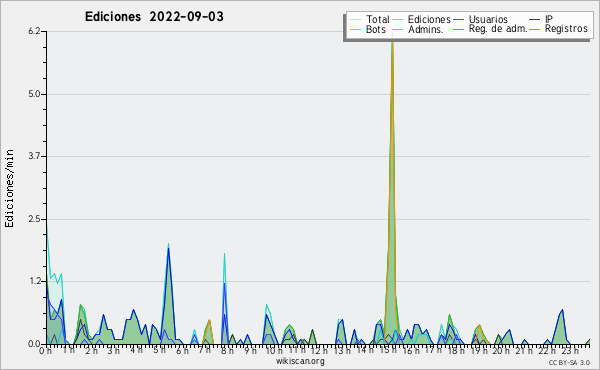The width and height of the screenshot is (600, 370).
Task: Click the '20 h' x-axis tick label
Action: 501,351
